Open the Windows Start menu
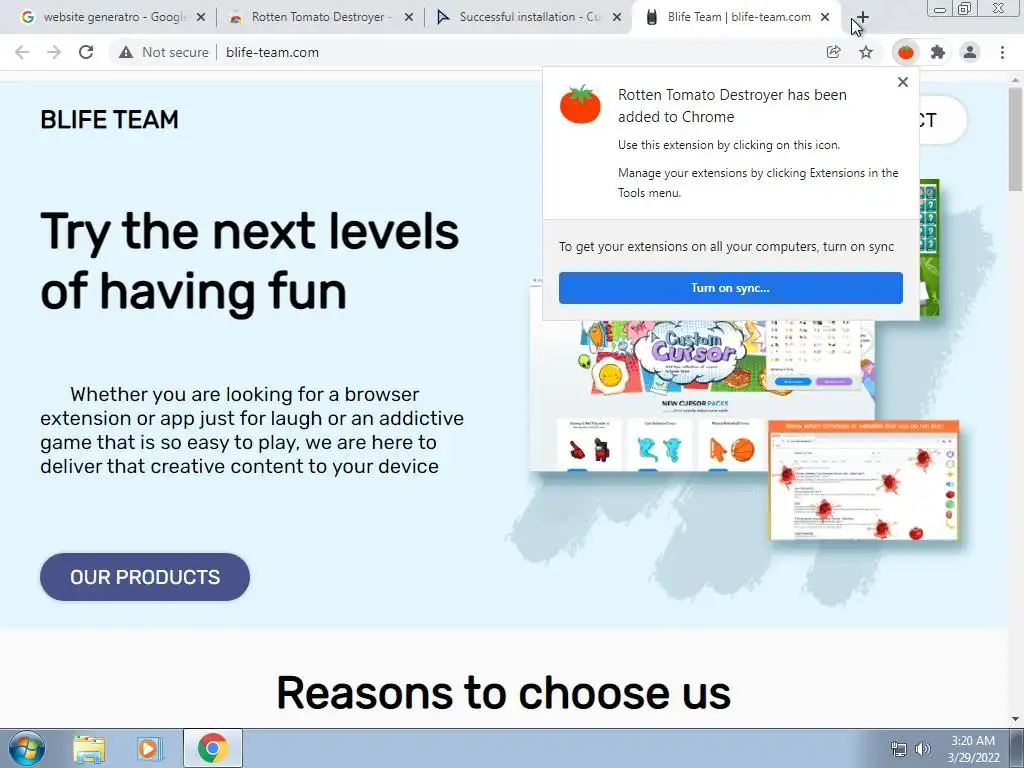Image resolution: width=1024 pixels, height=768 pixels. pos(26,748)
